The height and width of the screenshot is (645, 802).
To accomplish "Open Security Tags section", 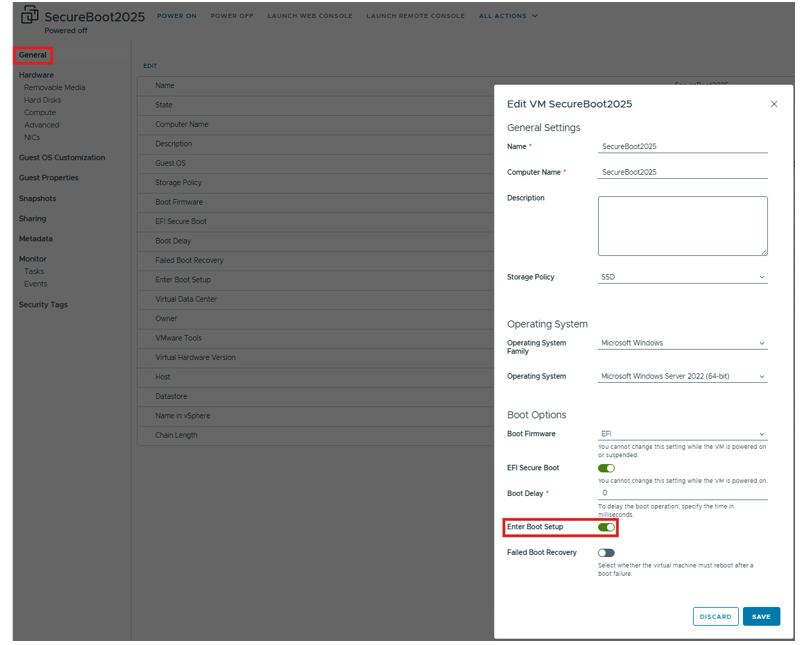I will pos(43,304).
